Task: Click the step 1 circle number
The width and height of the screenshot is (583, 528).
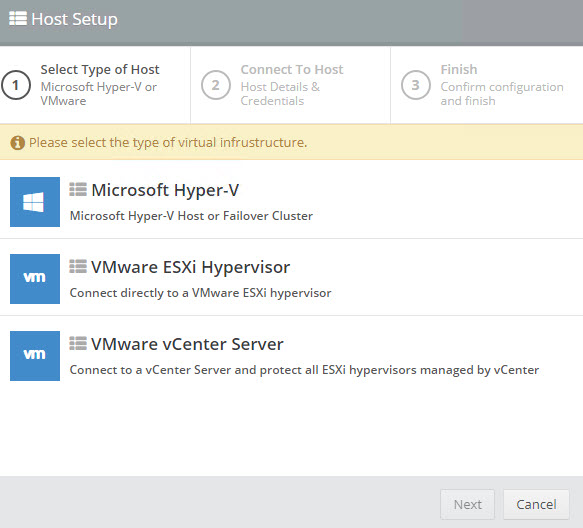Action: coord(16,85)
